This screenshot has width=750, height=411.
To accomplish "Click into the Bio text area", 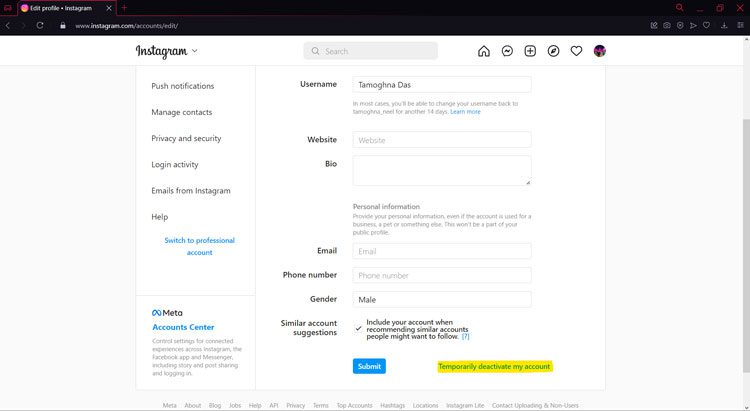I will 442,171.
